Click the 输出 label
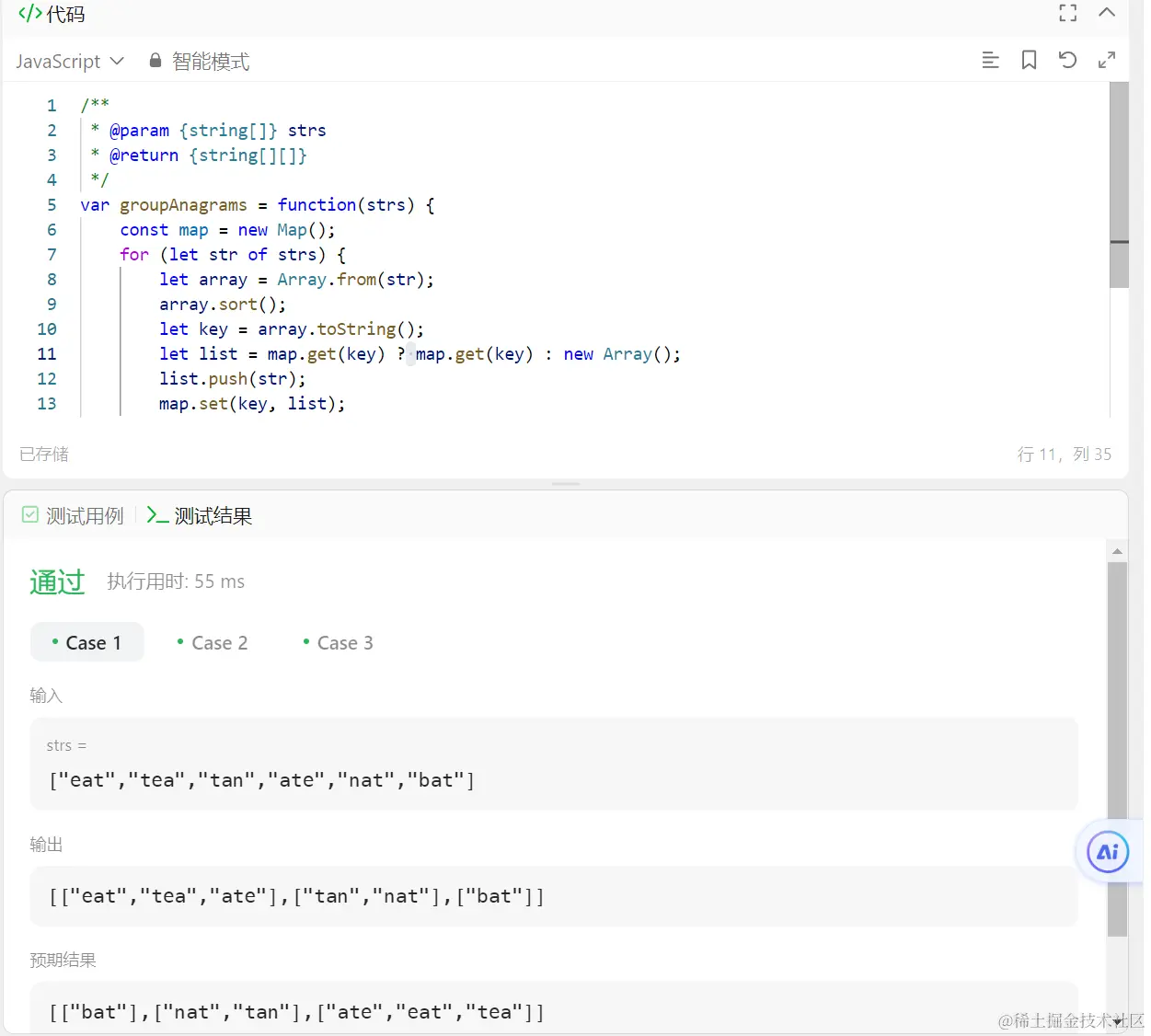The width and height of the screenshot is (1151, 1036). (46, 845)
